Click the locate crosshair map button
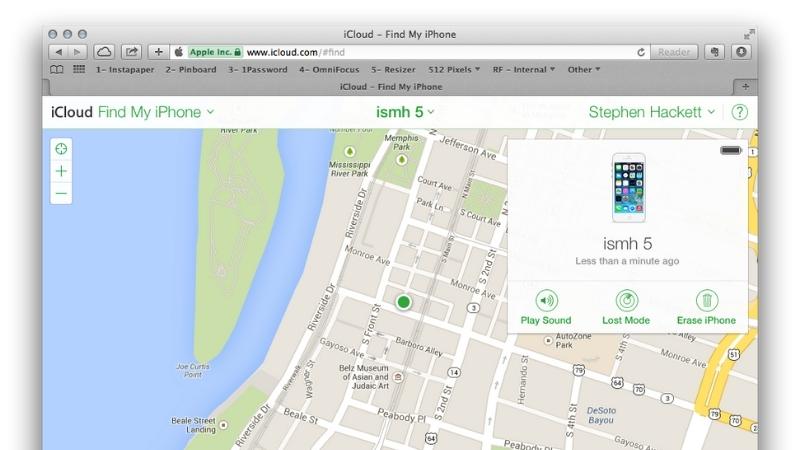Viewport: 800px width, 450px height. (x=61, y=149)
